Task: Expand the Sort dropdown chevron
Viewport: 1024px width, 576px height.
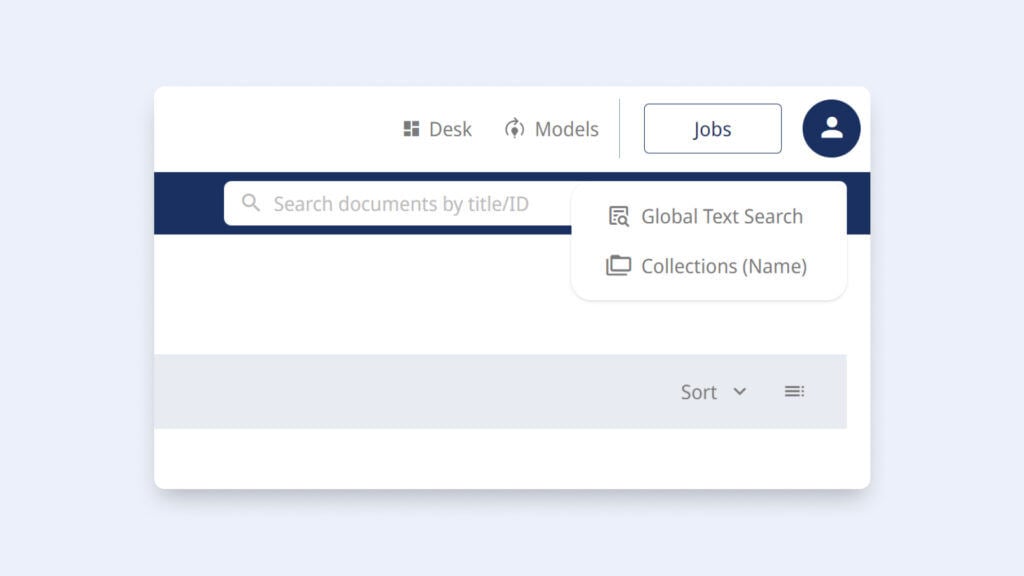Action: click(740, 391)
